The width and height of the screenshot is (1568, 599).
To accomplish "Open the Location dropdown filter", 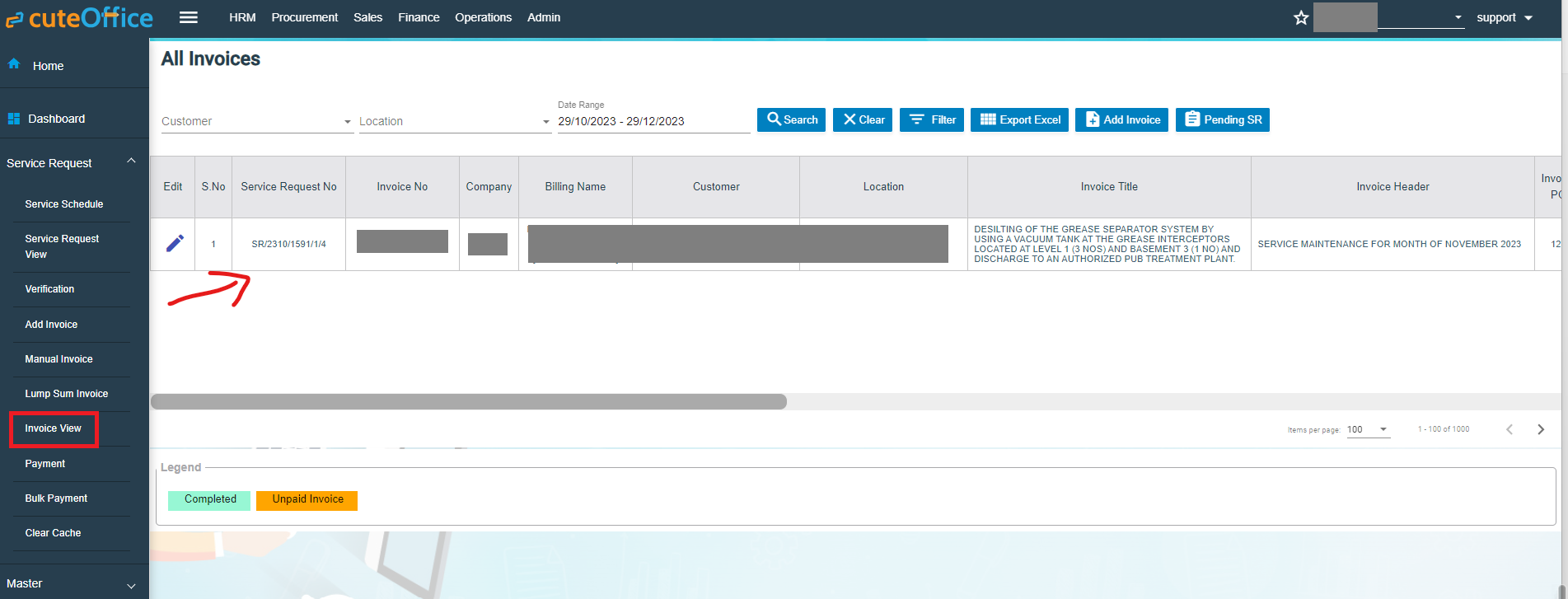I will [454, 121].
